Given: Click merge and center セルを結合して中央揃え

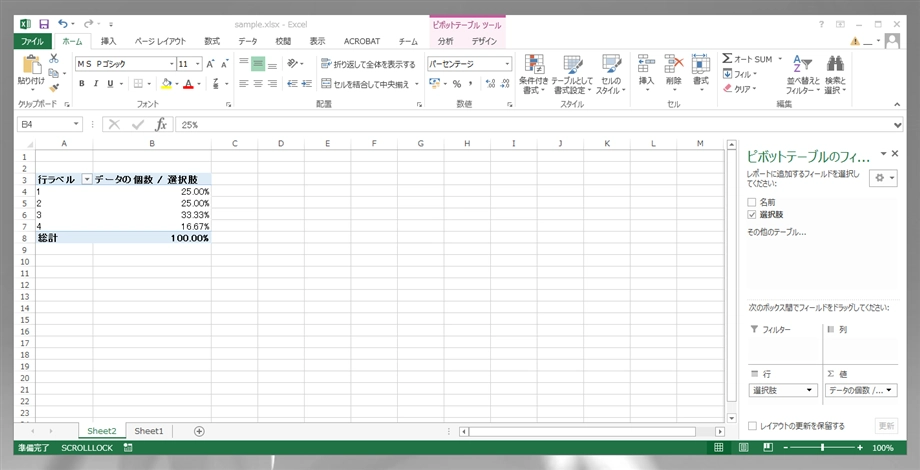Looking at the screenshot, I should [366, 84].
